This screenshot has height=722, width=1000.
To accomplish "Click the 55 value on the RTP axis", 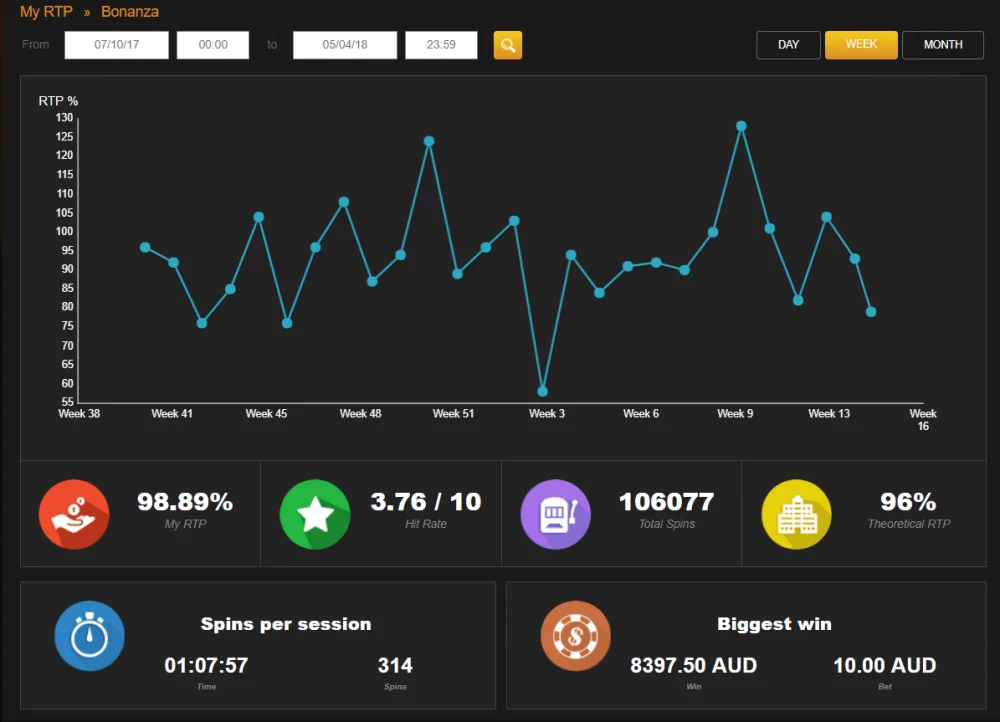I will [68, 401].
